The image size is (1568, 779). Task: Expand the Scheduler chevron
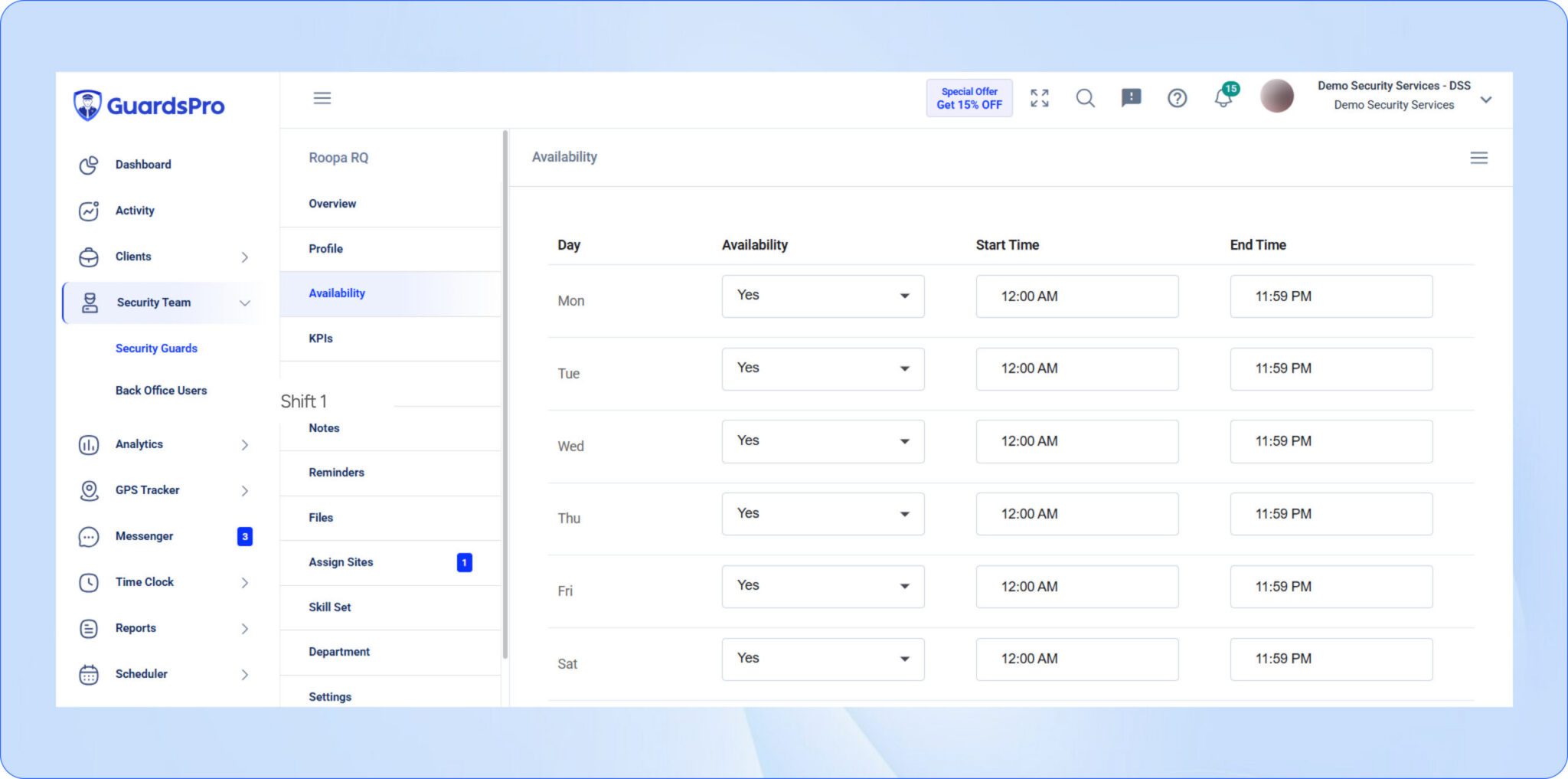click(245, 675)
